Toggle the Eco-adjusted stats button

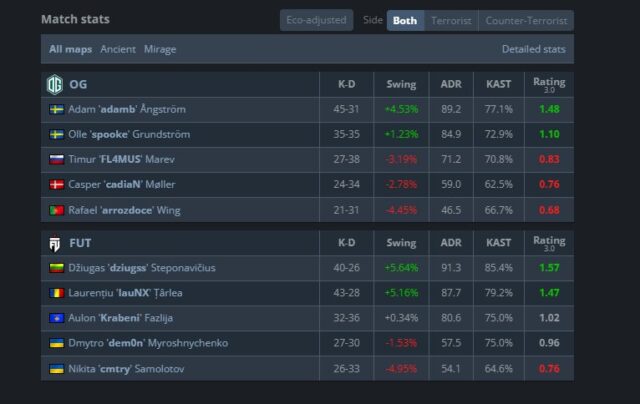[316, 20]
